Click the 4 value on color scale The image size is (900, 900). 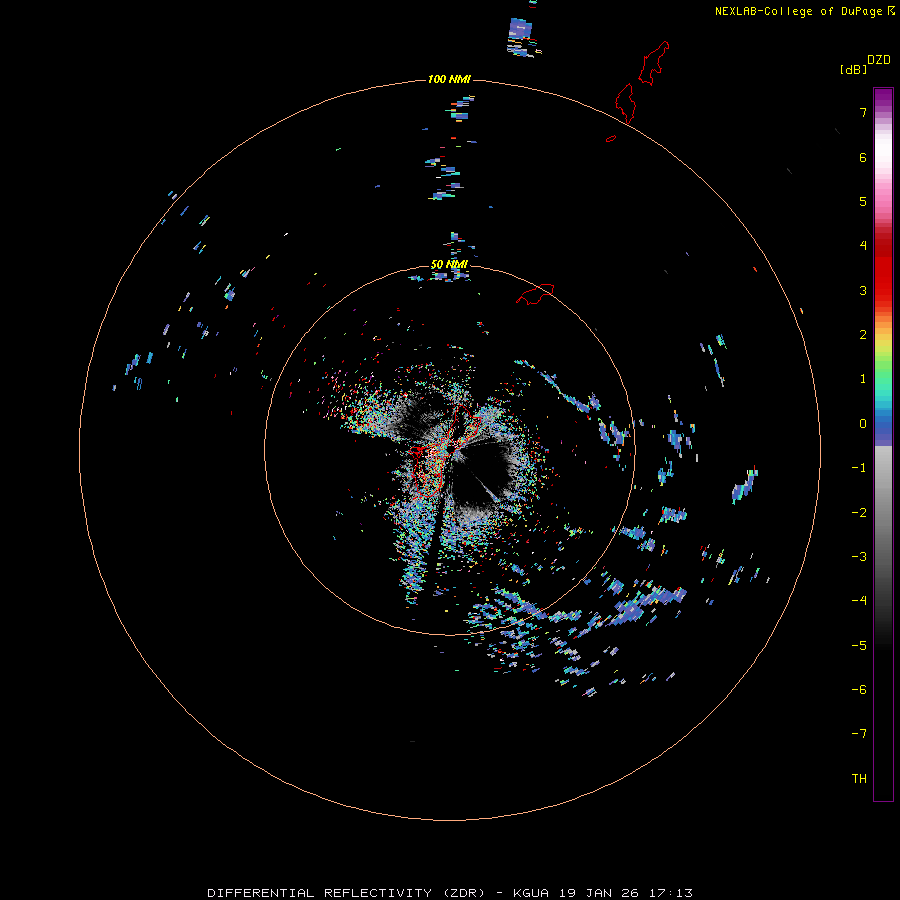tap(863, 246)
